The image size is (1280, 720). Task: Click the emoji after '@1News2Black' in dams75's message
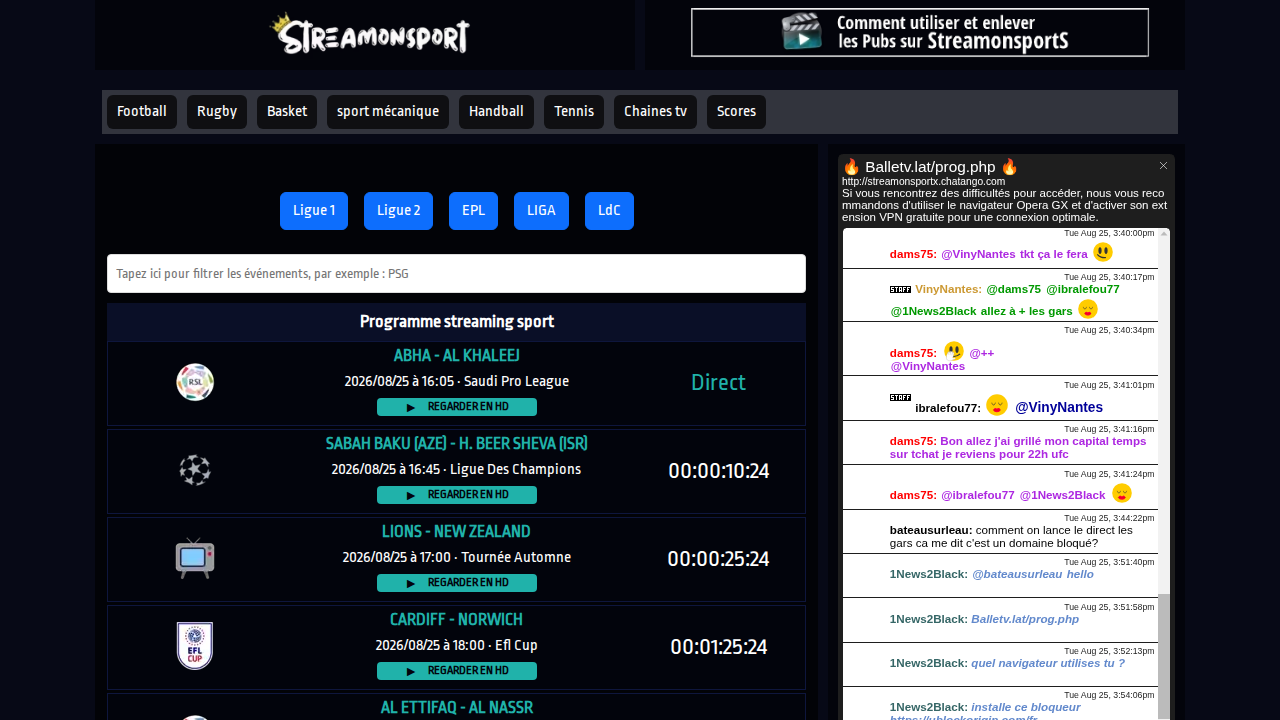(x=1122, y=493)
